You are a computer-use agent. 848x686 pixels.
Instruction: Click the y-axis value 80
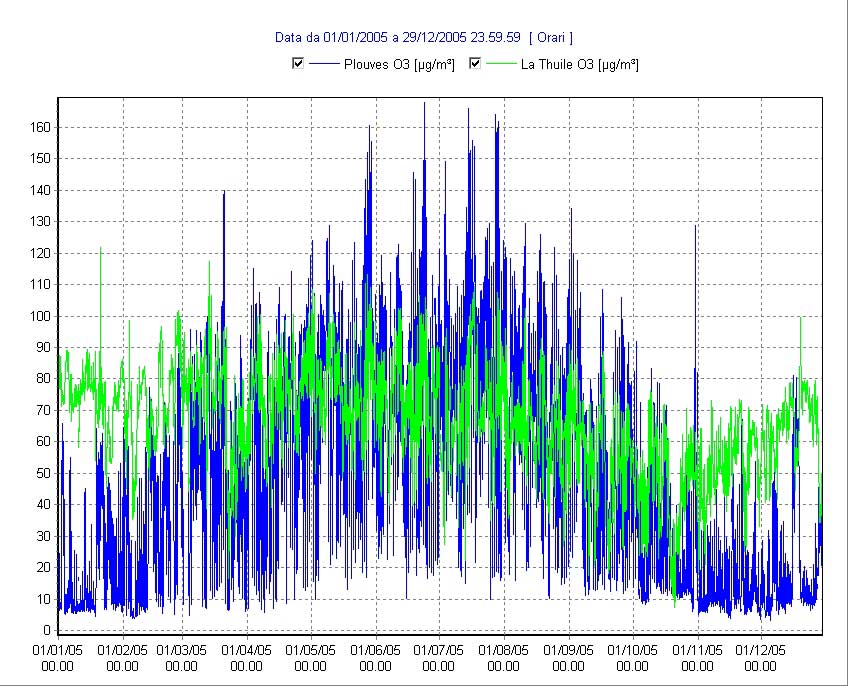click(x=43, y=379)
